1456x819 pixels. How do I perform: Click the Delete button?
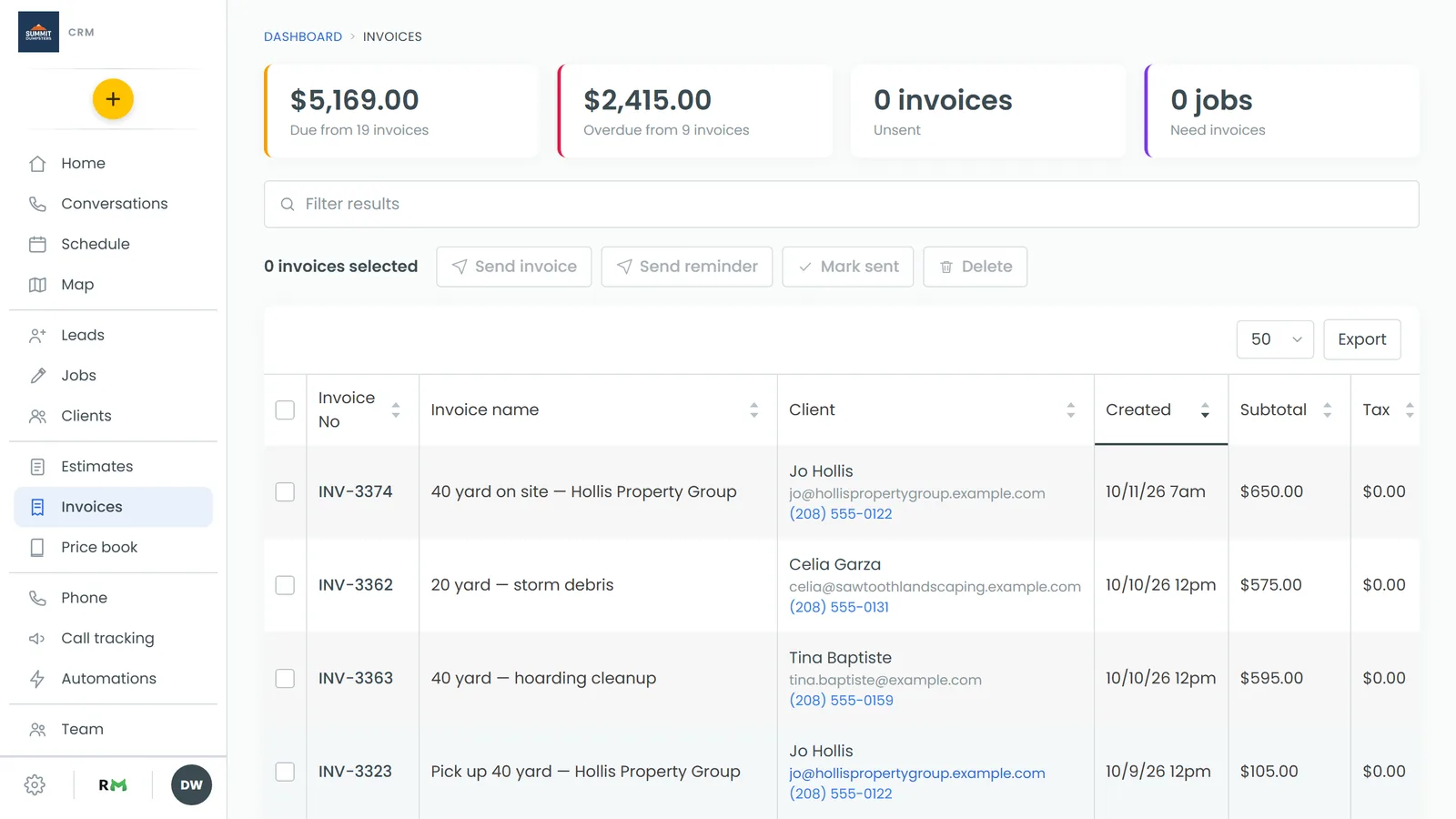tap(976, 267)
